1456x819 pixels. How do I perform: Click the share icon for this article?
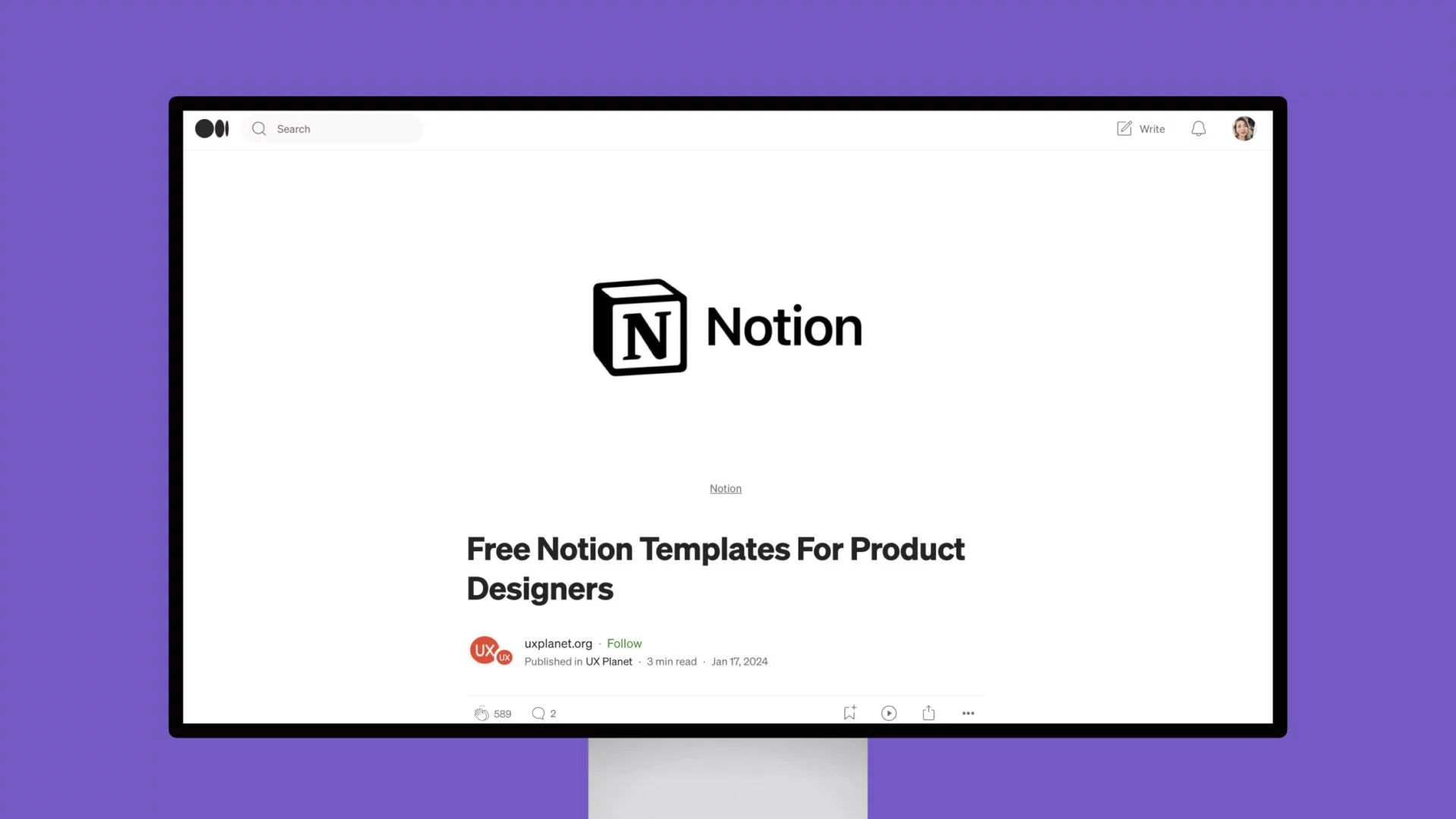pos(928,712)
